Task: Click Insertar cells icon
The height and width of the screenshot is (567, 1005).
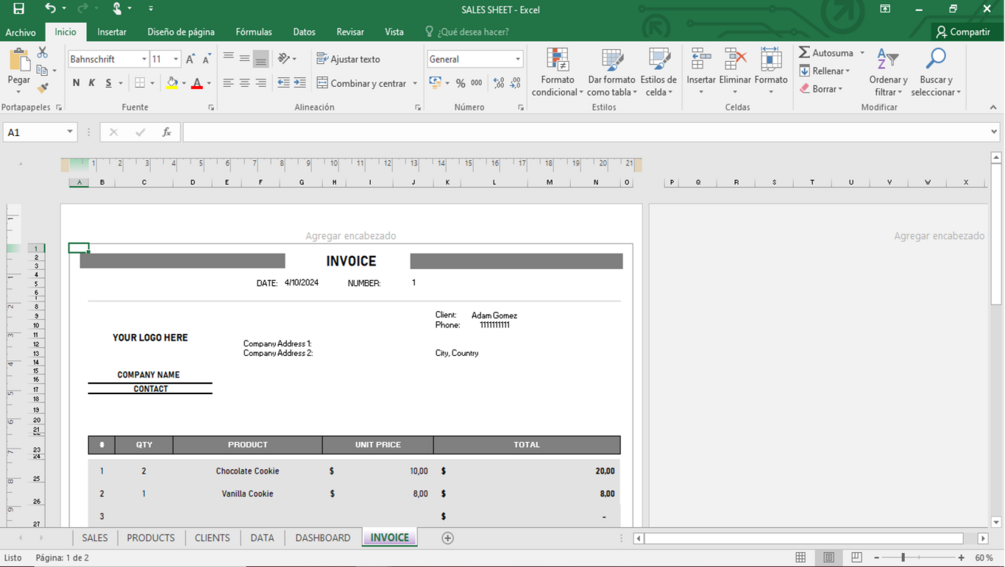Action: pyautogui.click(x=701, y=59)
